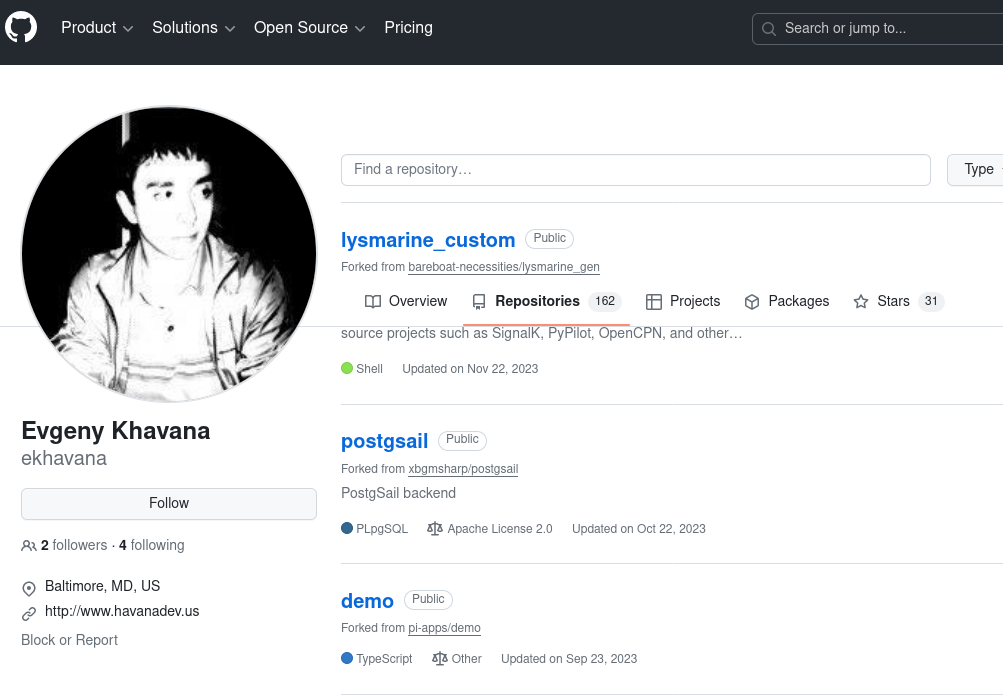Open the pi-apps/demo fork source

click(x=445, y=628)
